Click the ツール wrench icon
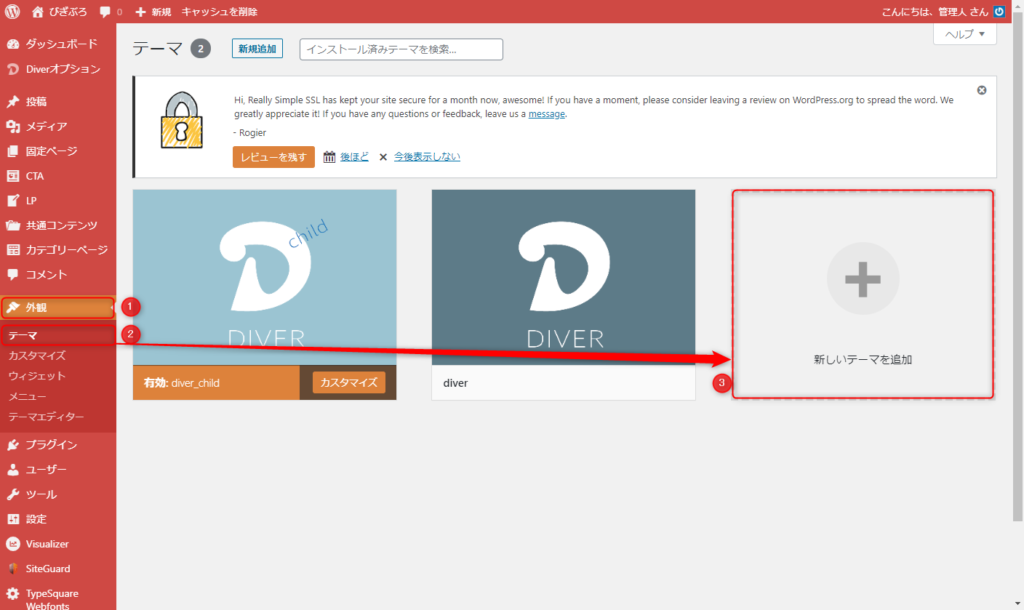 13,494
